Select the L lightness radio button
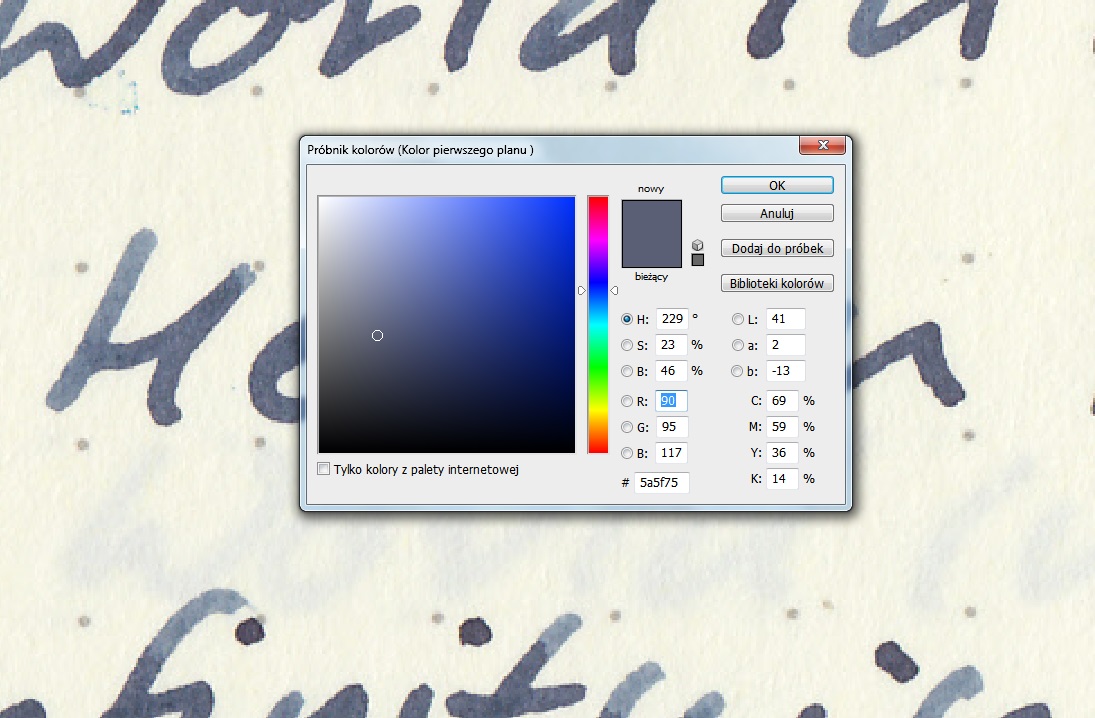The width and height of the screenshot is (1095, 718). click(738, 320)
